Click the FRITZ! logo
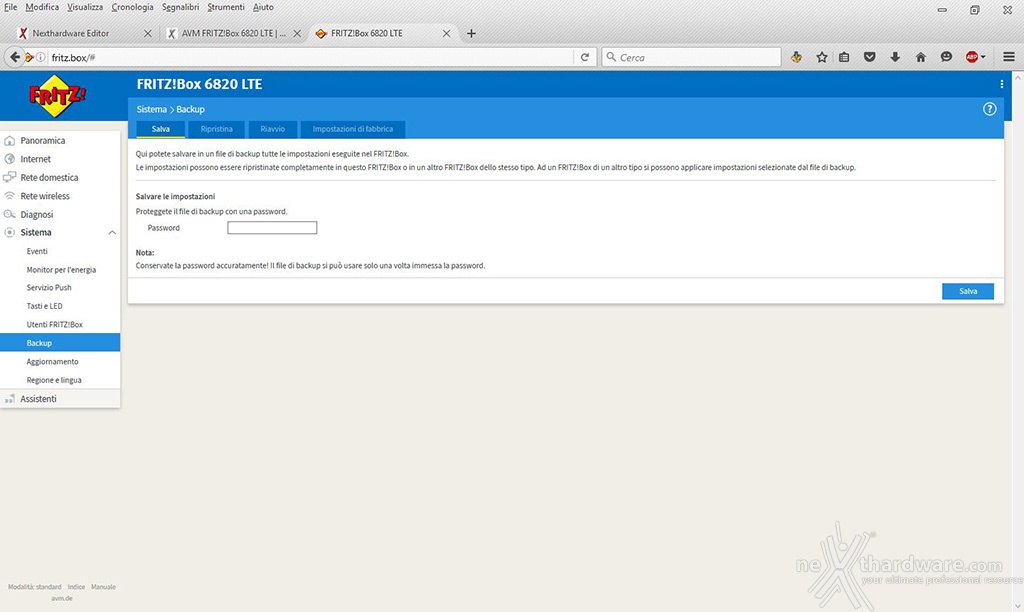The height and width of the screenshot is (612, 1024). [x=57, y=96]
